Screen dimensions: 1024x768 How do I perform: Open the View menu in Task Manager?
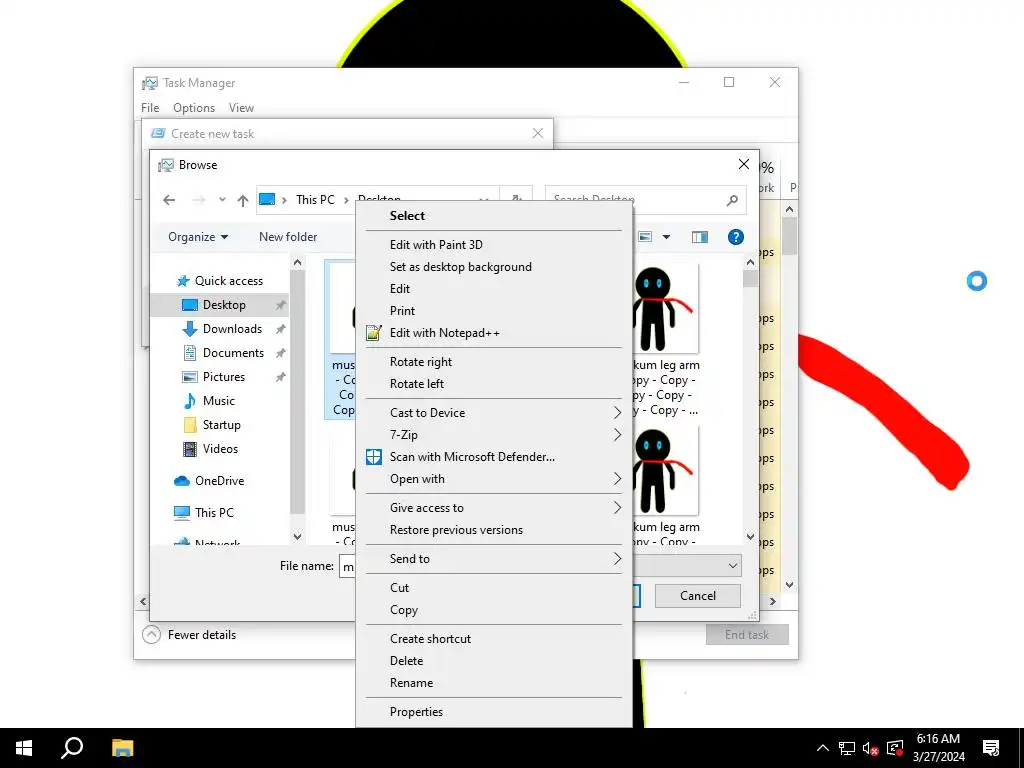click(241, 108)
